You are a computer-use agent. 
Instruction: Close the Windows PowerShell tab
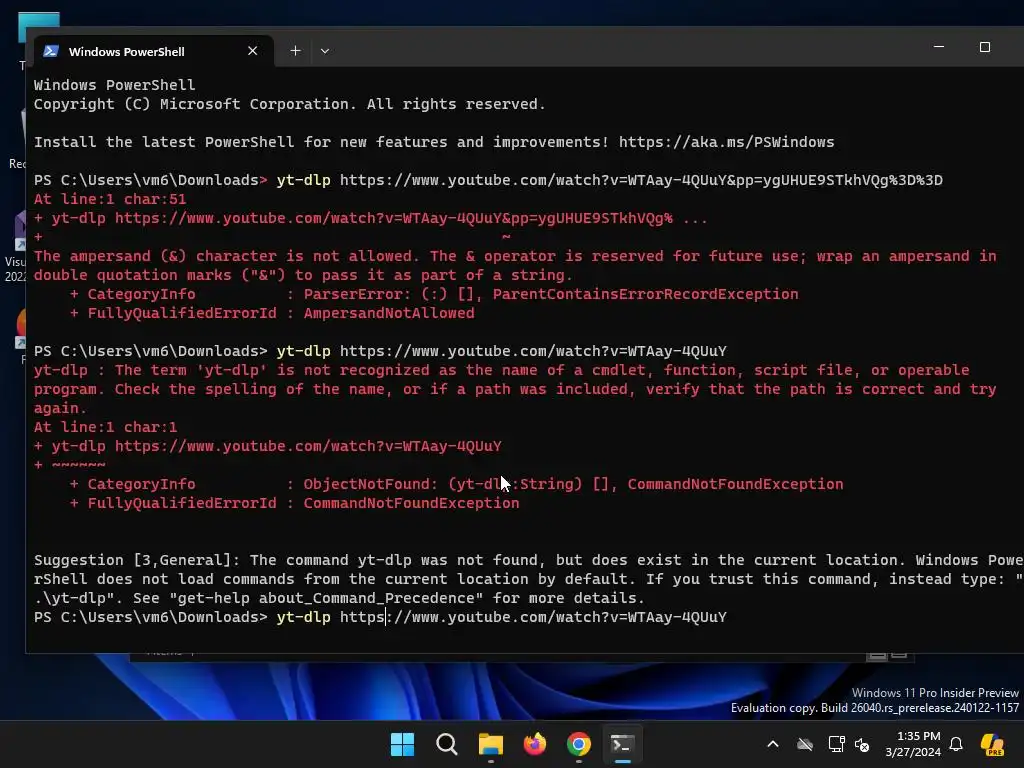253,51
